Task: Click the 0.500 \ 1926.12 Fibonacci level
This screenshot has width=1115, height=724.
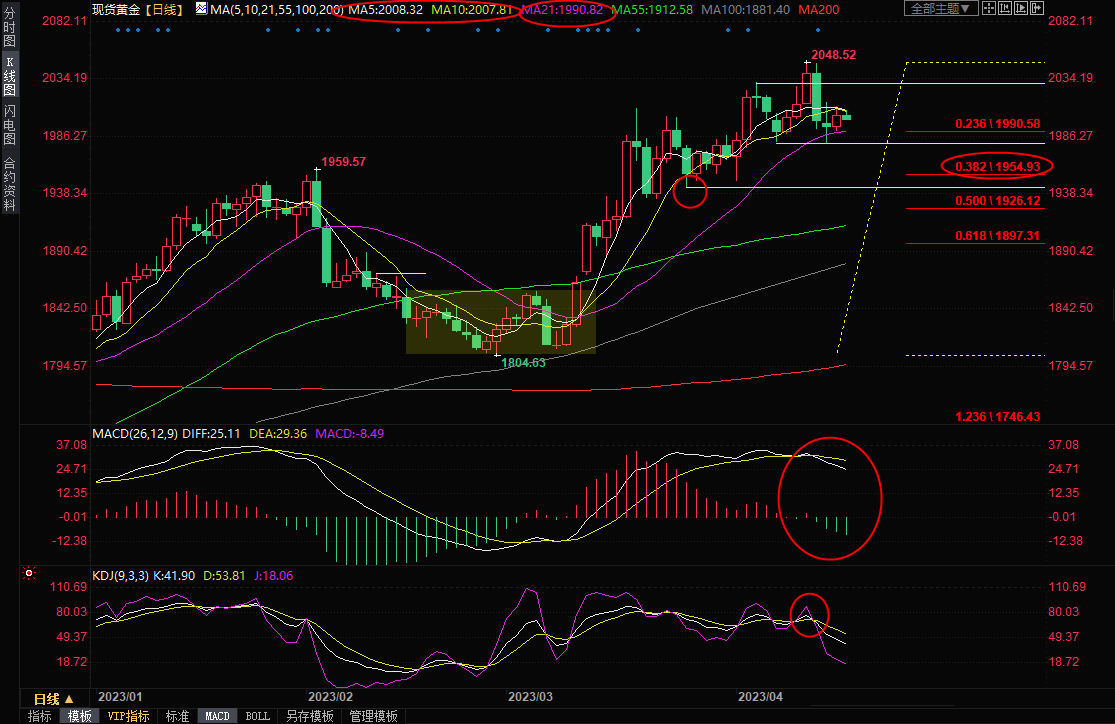Action: (998, 201)
